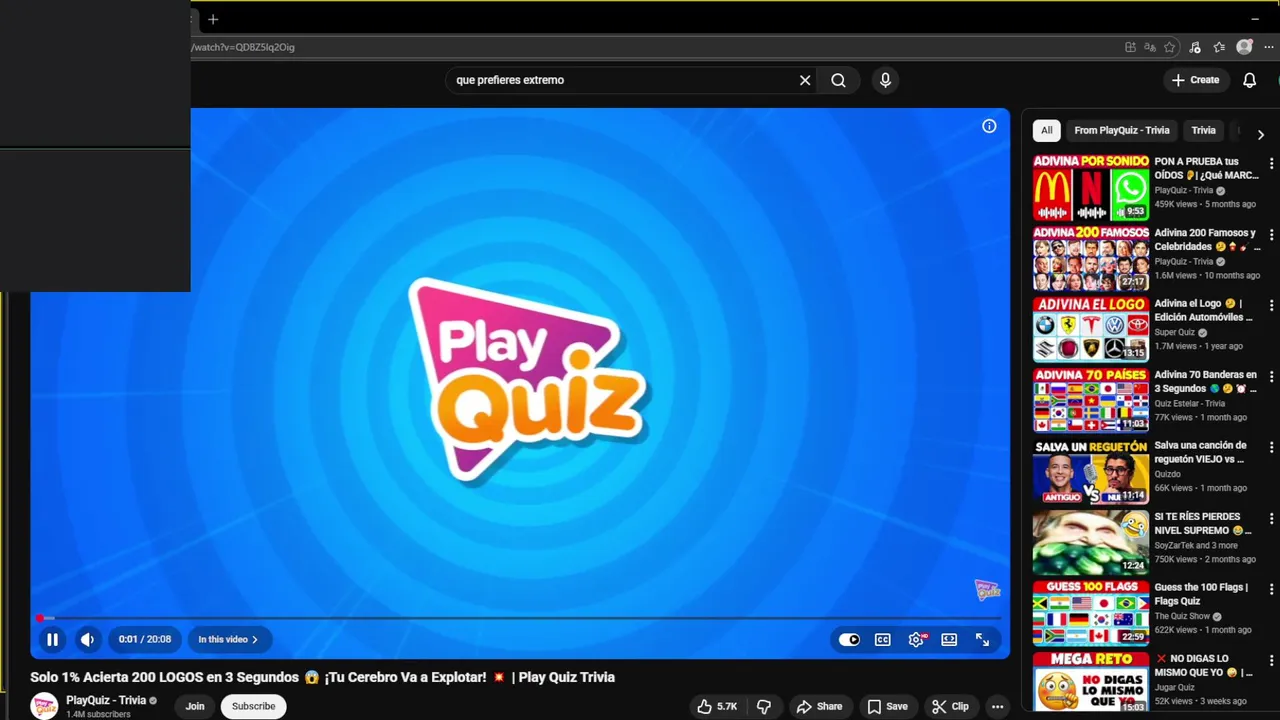The height and width of the screenshot is (720, 1280).
Task: Click the browser address bar URL
Action: [x=243, y=47]
